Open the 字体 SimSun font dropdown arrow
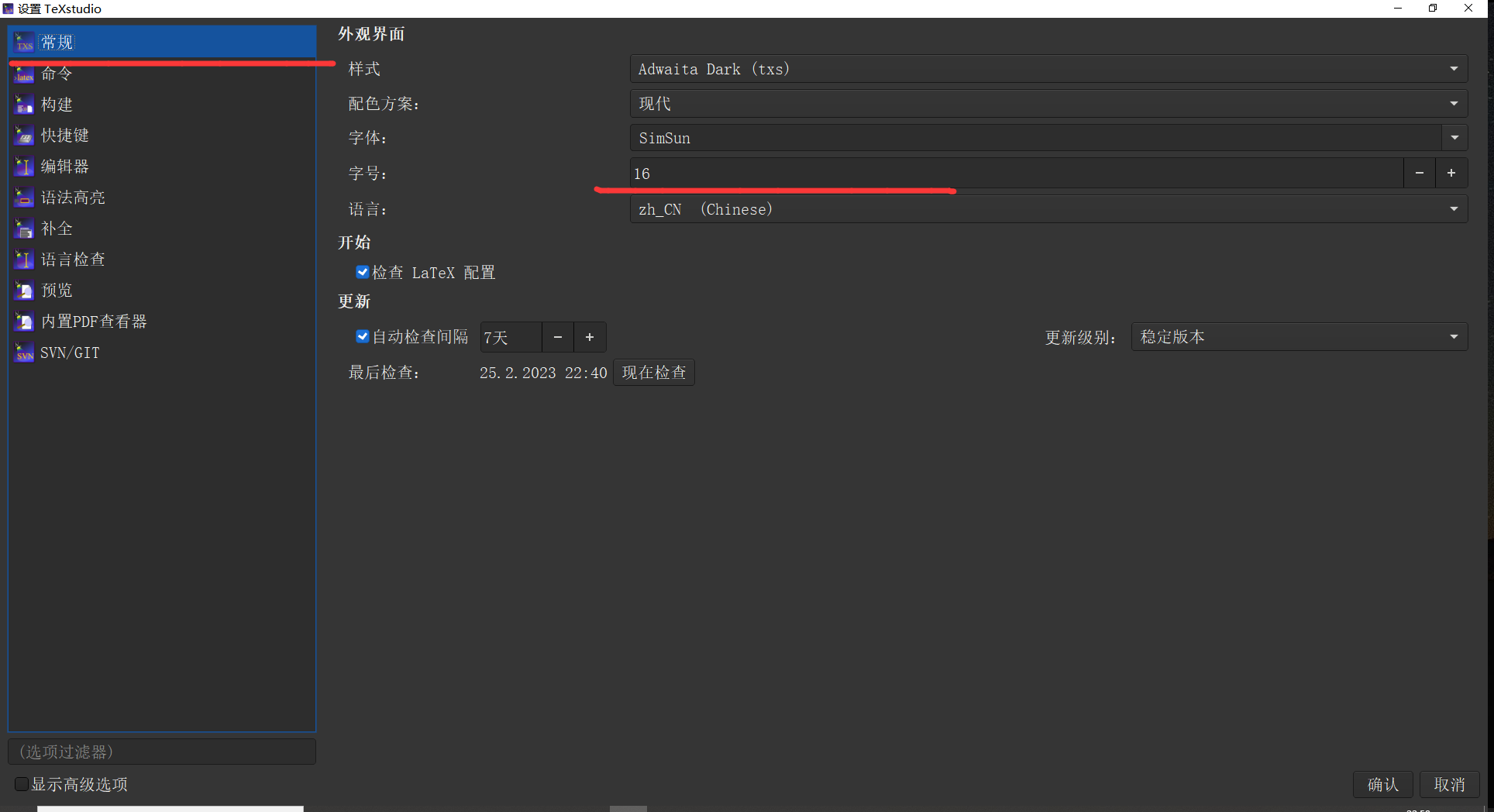Viewport: 1494px width, 812px height. coord(1454,138)
